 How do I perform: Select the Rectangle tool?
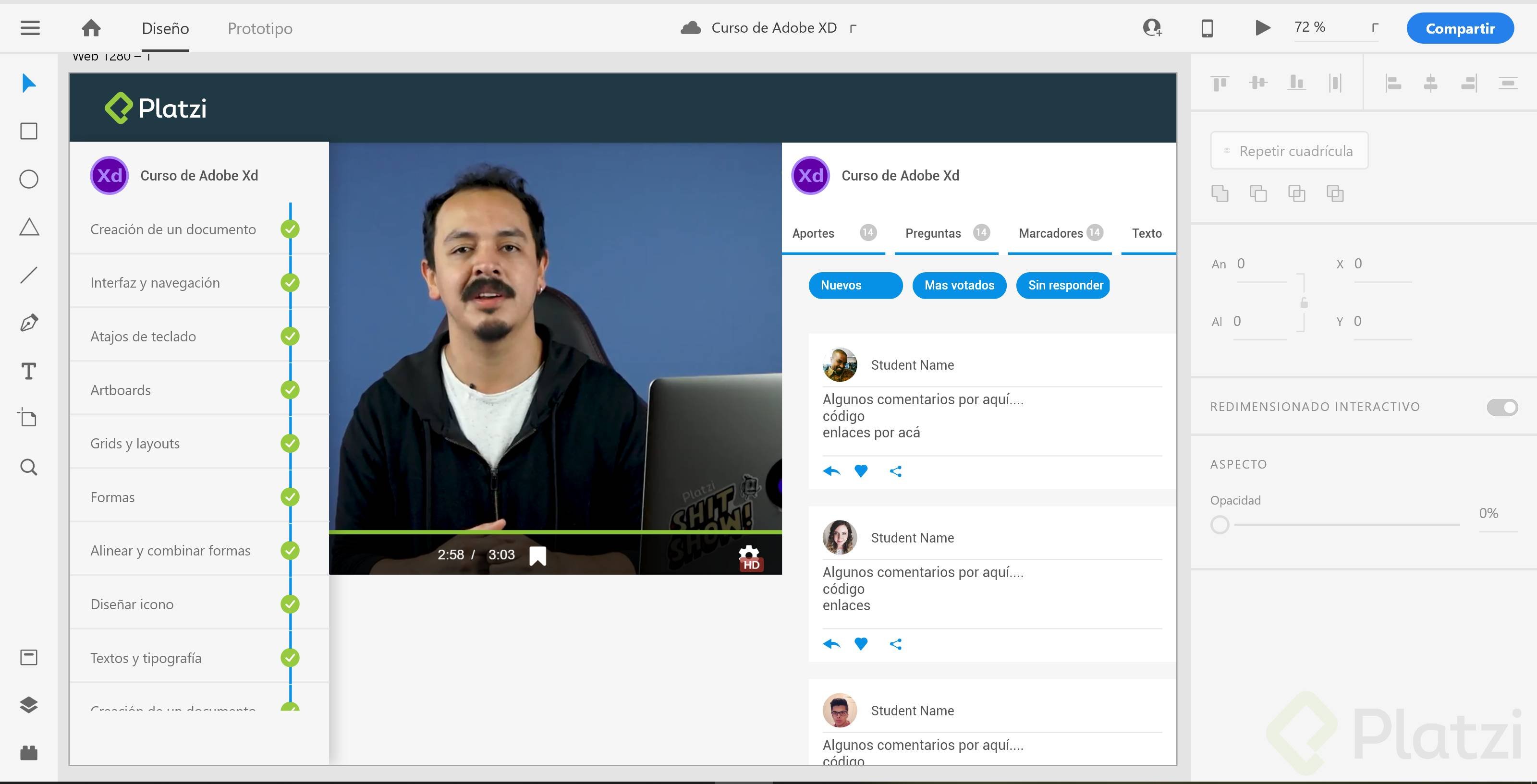[x=29, y=131]
